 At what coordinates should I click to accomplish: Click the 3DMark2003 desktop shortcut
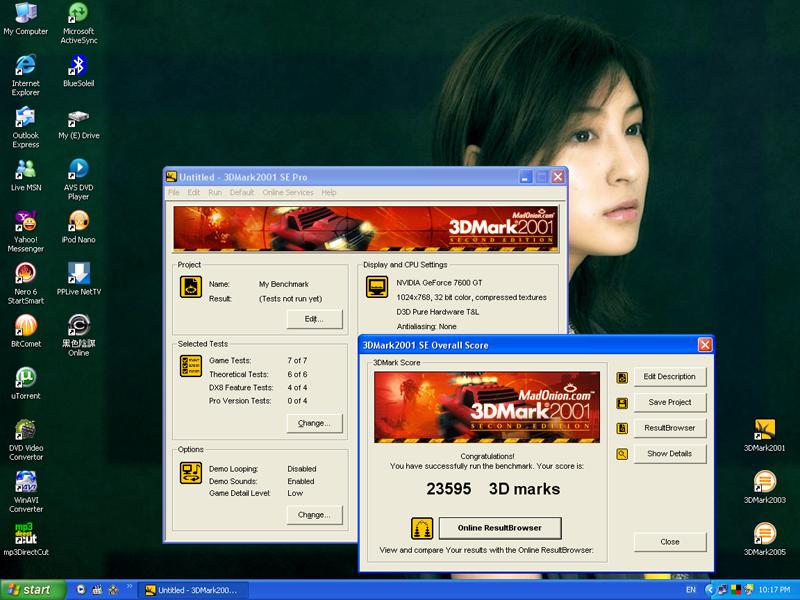click(x=764, y=488)
